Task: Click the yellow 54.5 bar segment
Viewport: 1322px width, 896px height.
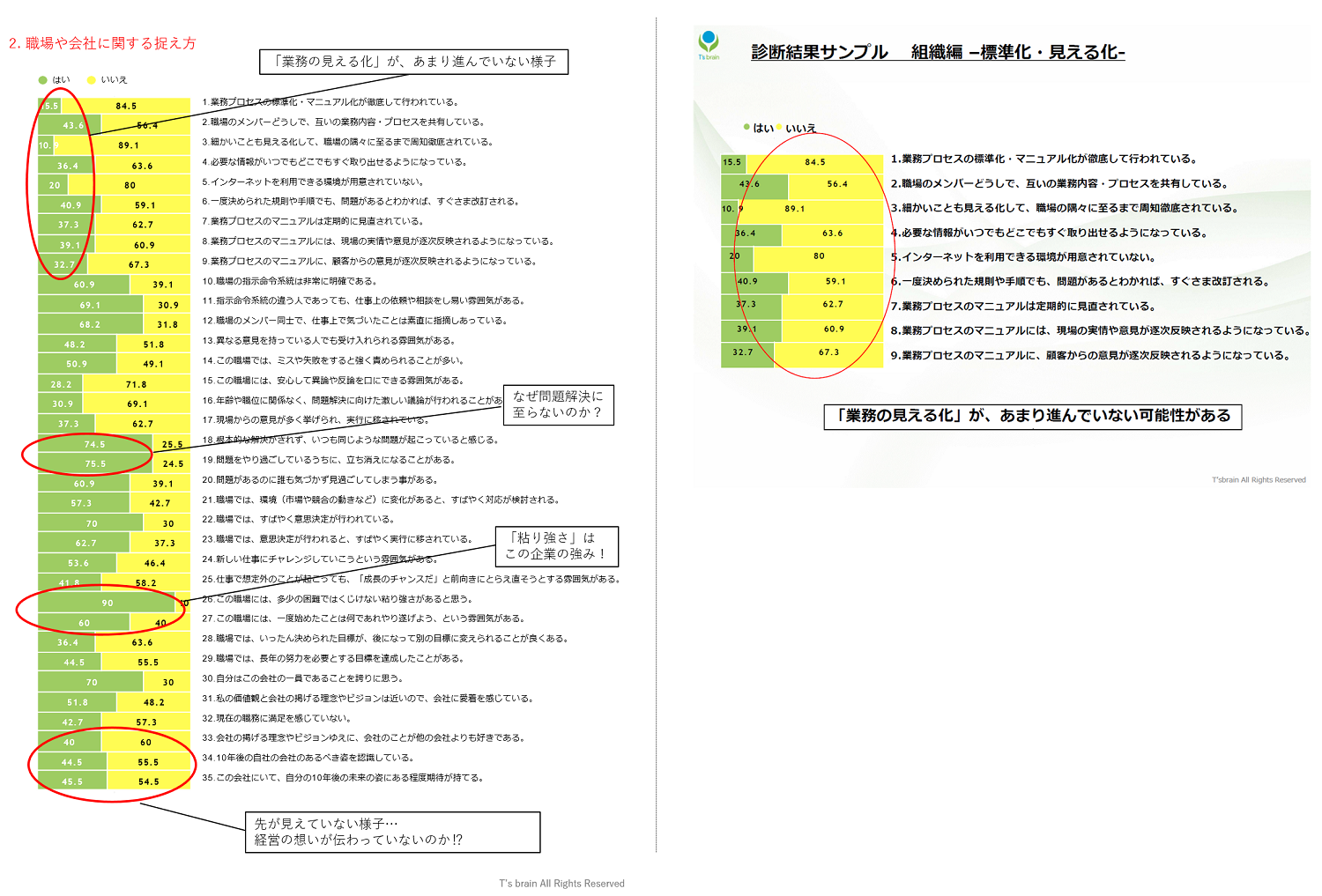Action: click(x=149, y=781)
